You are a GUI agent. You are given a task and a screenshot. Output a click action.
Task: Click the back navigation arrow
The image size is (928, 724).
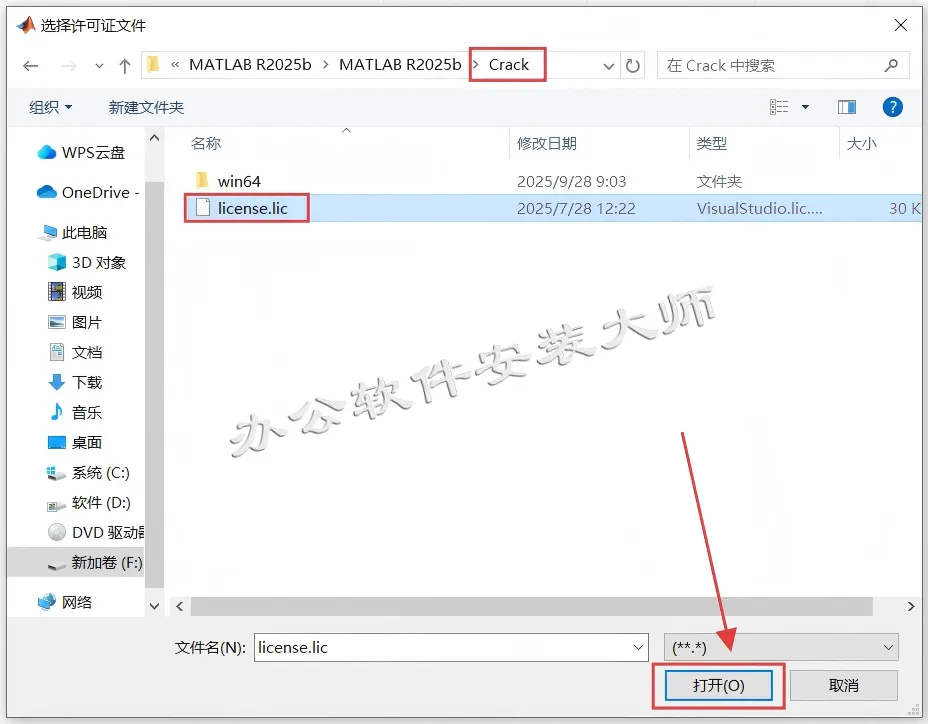click(31, 66)
